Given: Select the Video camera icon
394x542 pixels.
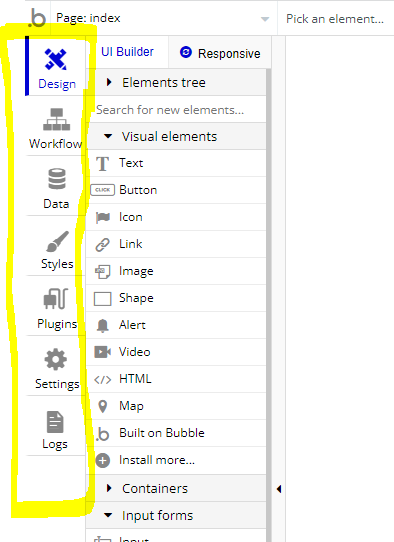Looking at the screenshot, I should 102,352.
